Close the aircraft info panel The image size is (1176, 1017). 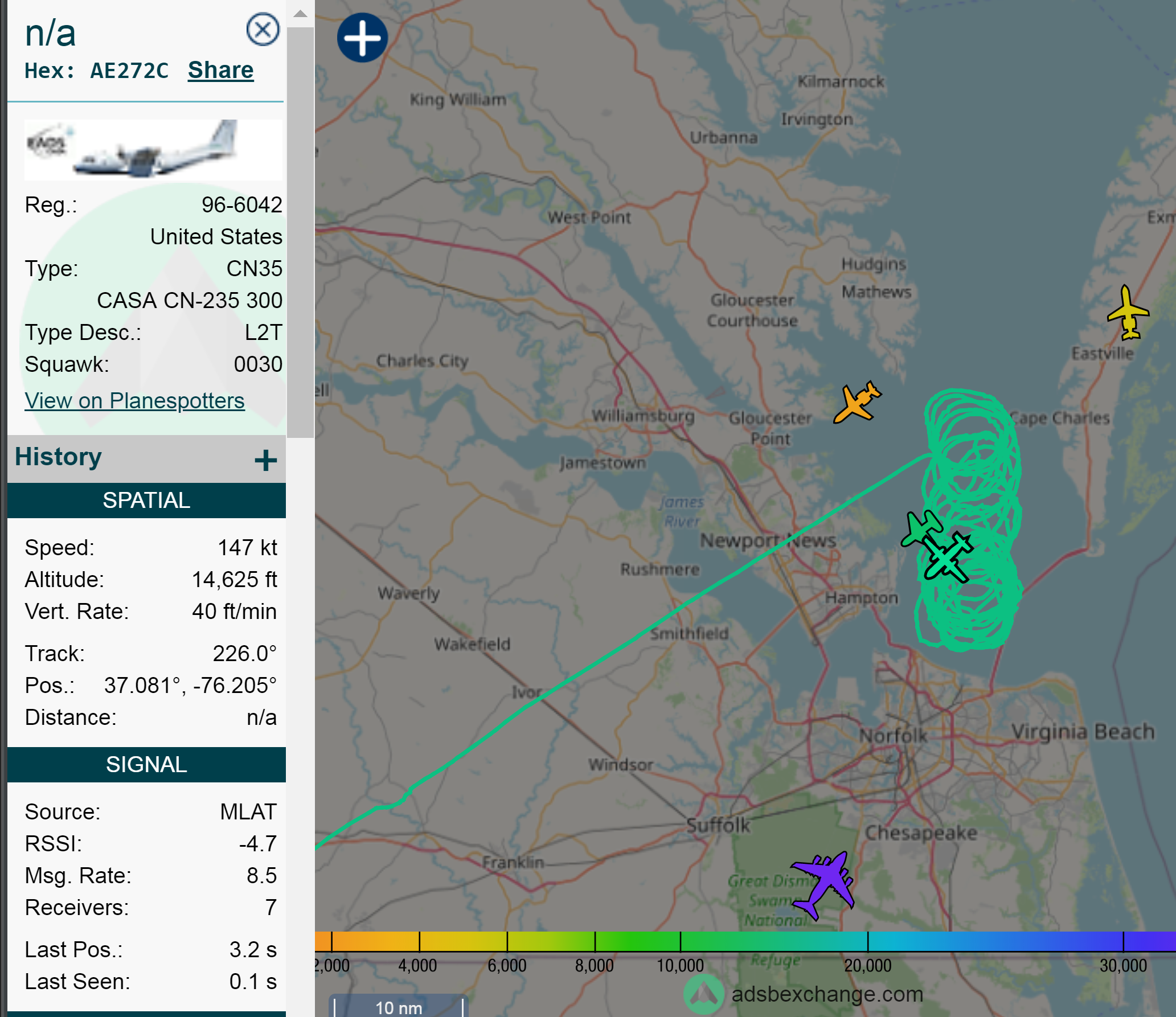point(263,30)
